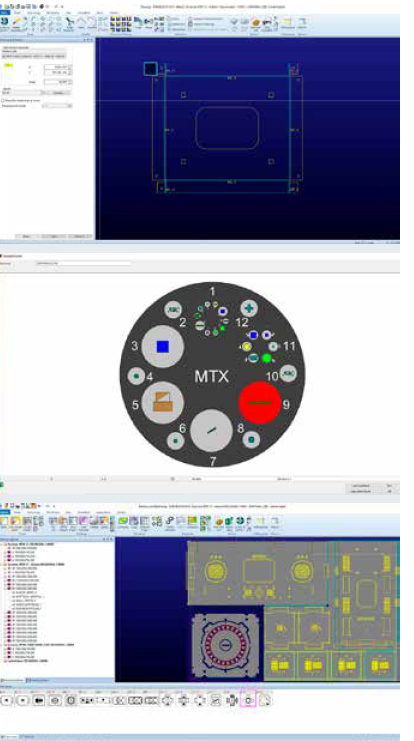Viewport: 414px width, 741px height.
Task: Collapse the first top-level node in the nesting tree
Action: pos(2,544)
